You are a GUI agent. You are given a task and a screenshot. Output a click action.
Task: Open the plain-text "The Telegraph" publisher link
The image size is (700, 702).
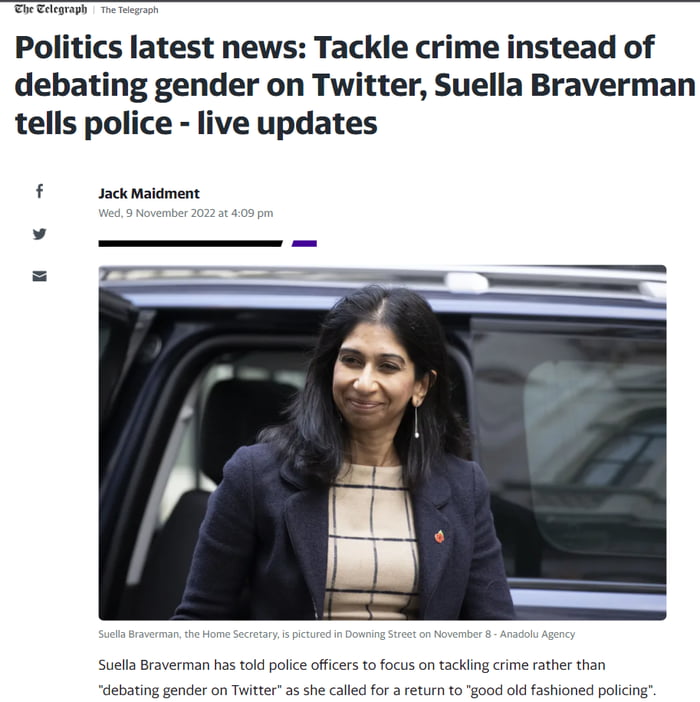(129, 10)
